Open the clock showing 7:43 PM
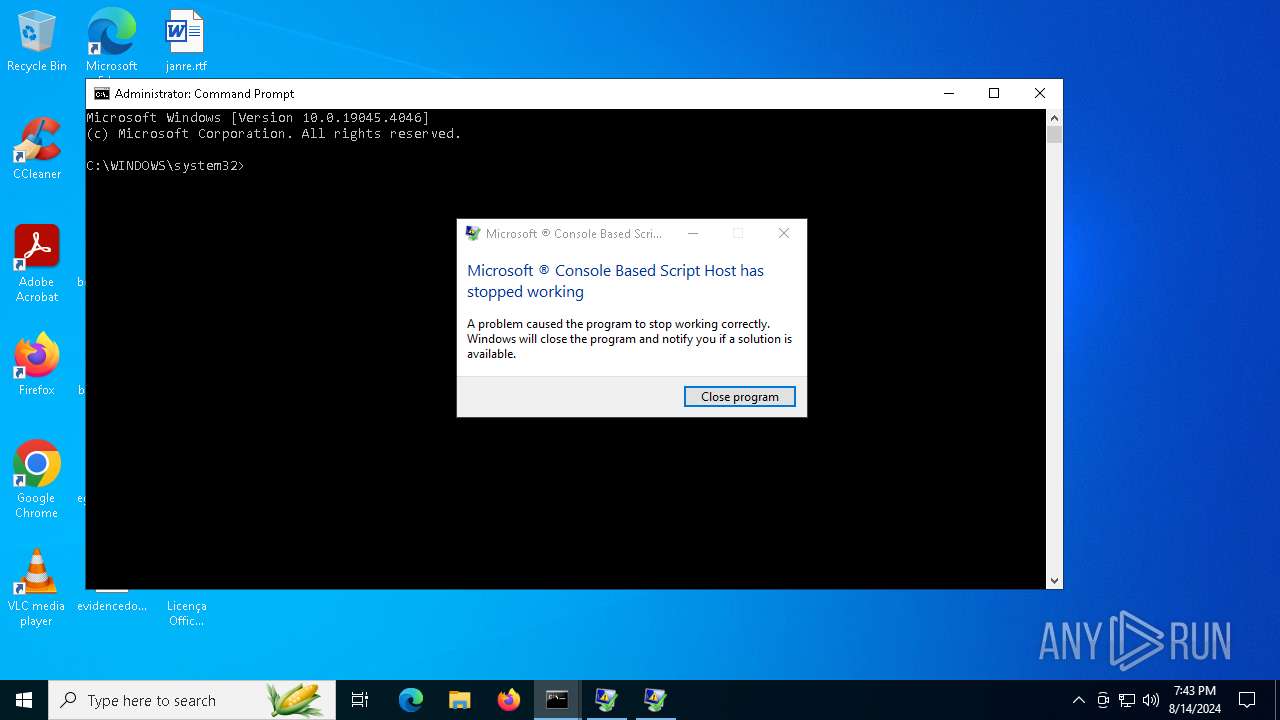 (x=1195, y=700)
